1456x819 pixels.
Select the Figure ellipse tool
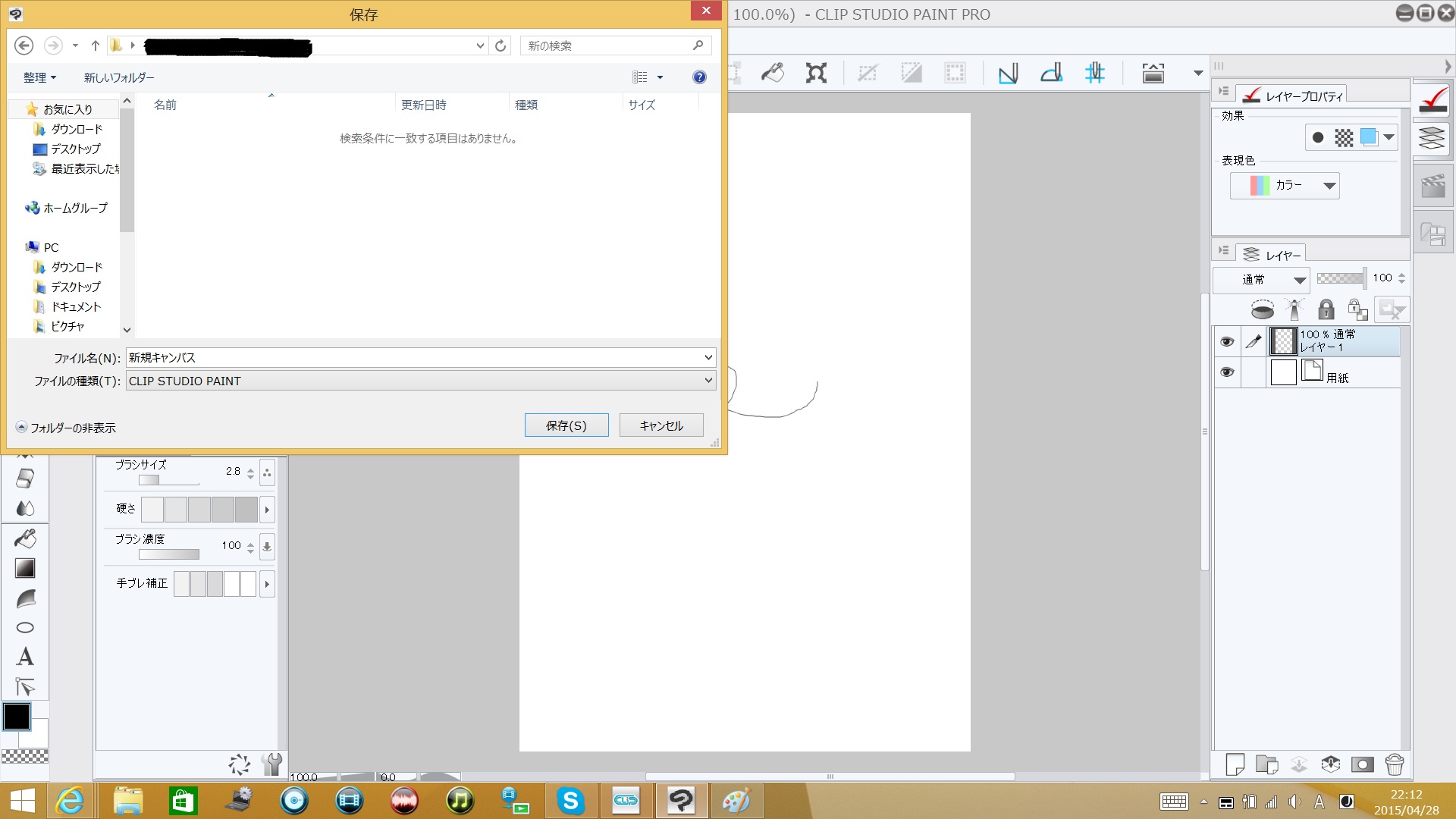[x=25, y=627]
